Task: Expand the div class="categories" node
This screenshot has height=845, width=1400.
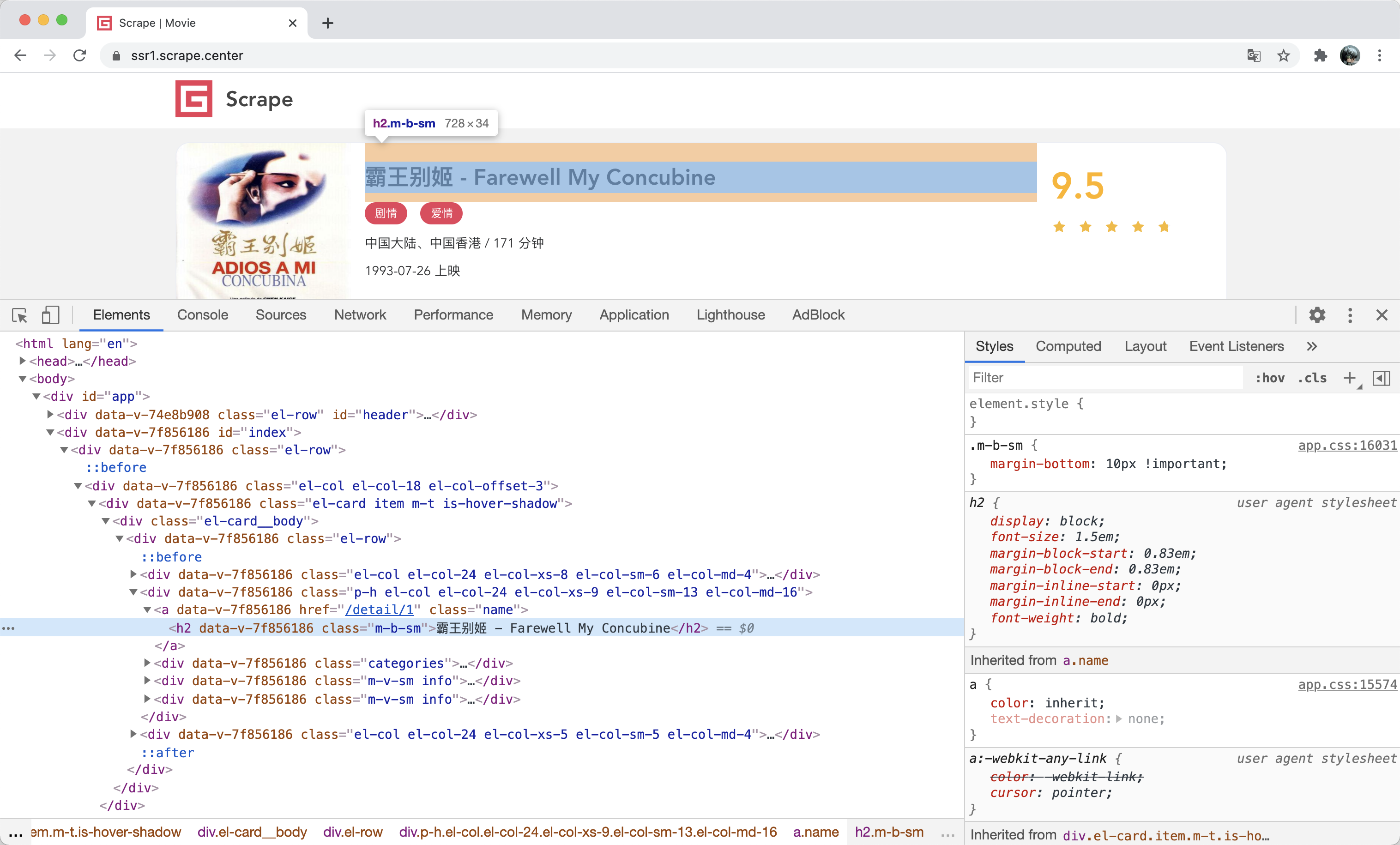Action: coord(147,663)
